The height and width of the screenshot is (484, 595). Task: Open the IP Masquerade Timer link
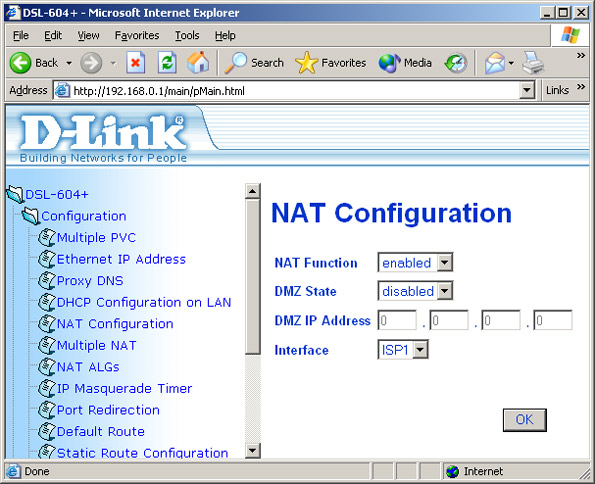pyautogui.click(x=124, y=388)
